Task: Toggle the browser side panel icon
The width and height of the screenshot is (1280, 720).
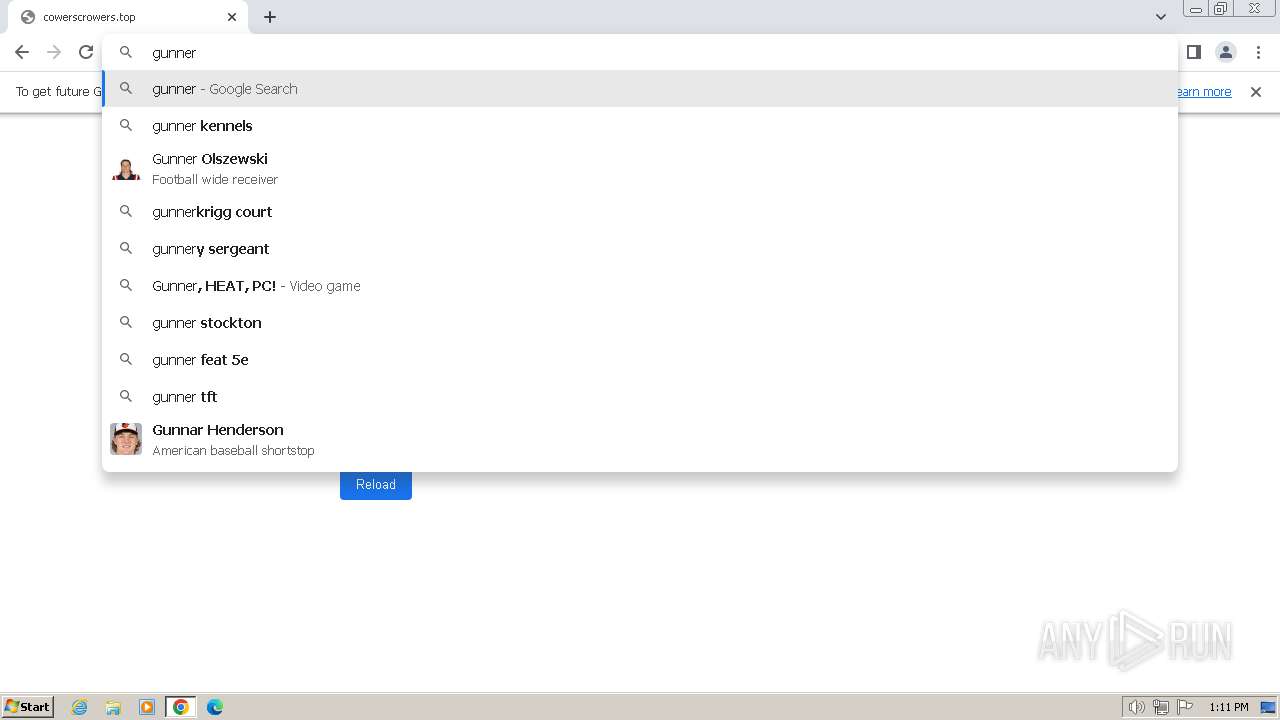Action: pyautogui.click(x=1194, y=52)
